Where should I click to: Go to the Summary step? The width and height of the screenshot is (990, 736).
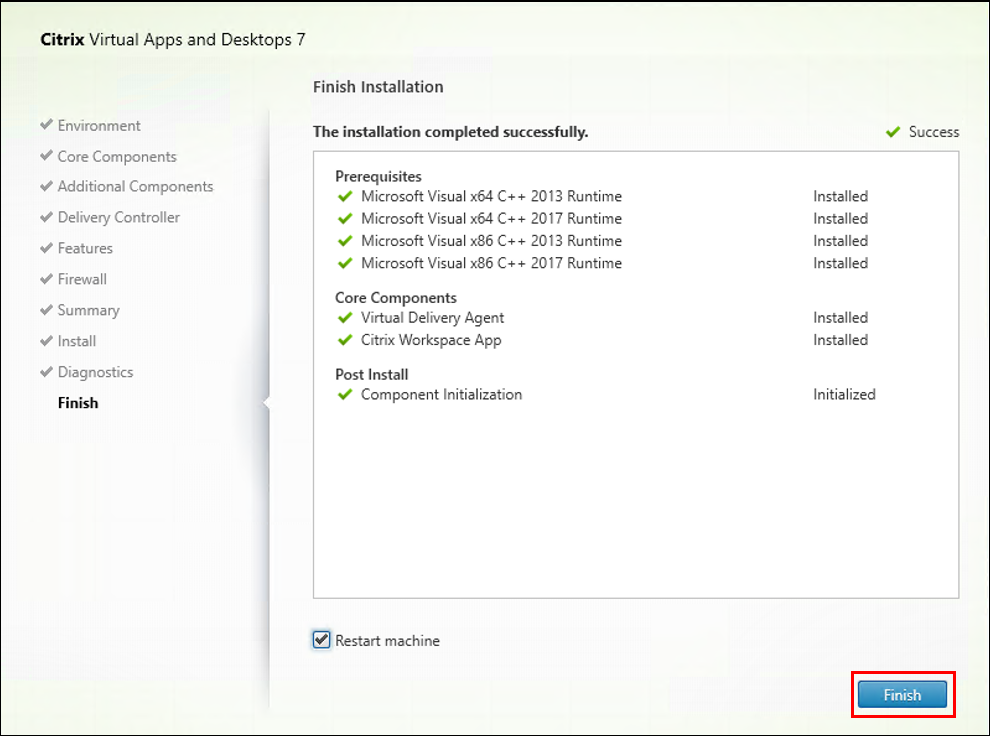[x=88, y=310]
